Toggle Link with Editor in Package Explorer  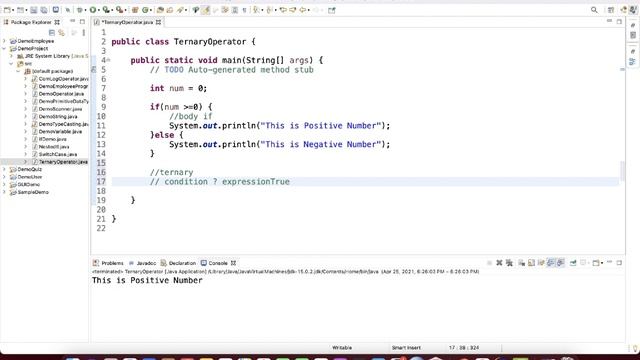[62, 33]
